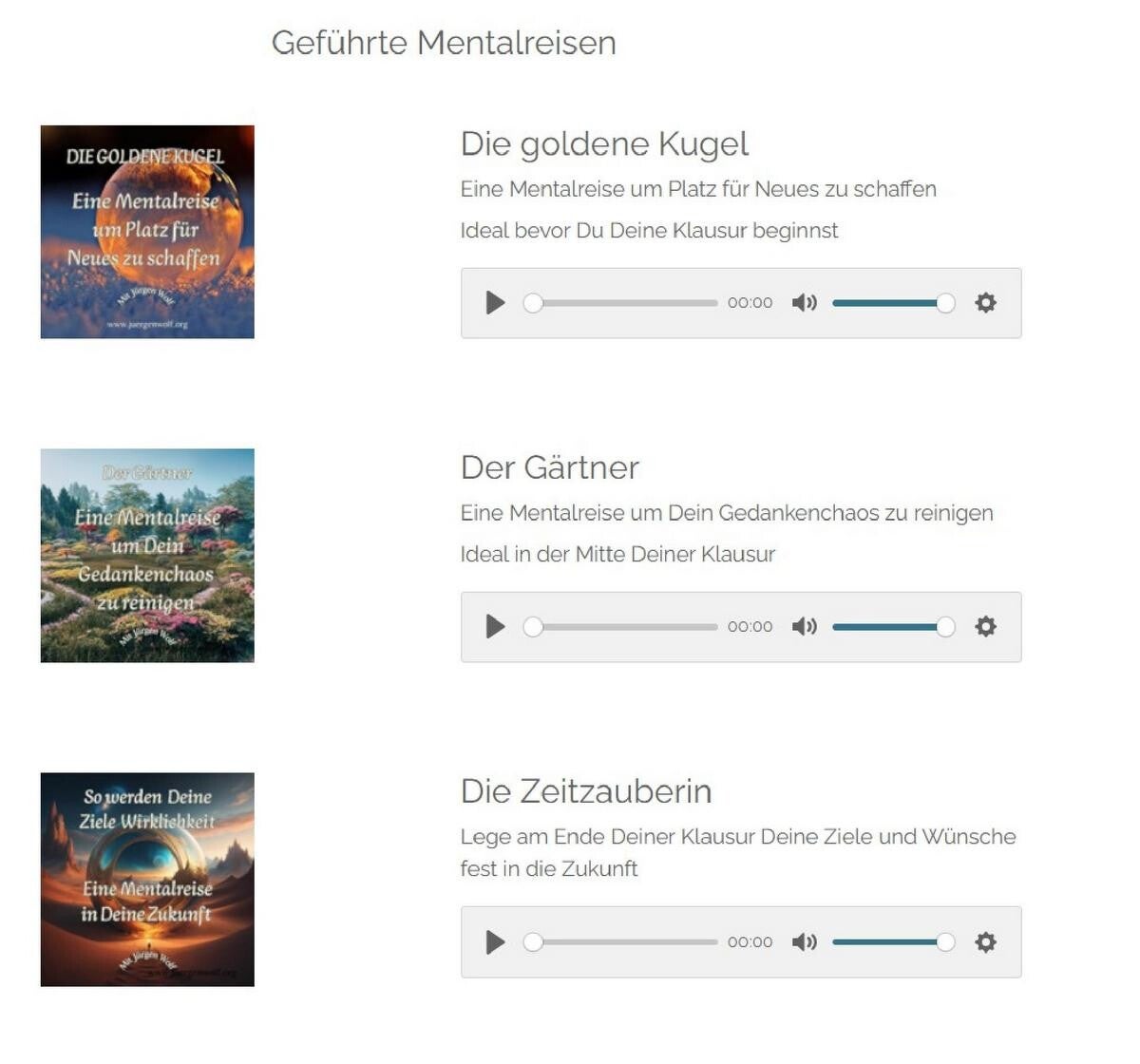Adjust volume slider of Die goldene Kugel player
Image resolution: width=1140 pixels, height=1064 pixels.
click(894, 303)
